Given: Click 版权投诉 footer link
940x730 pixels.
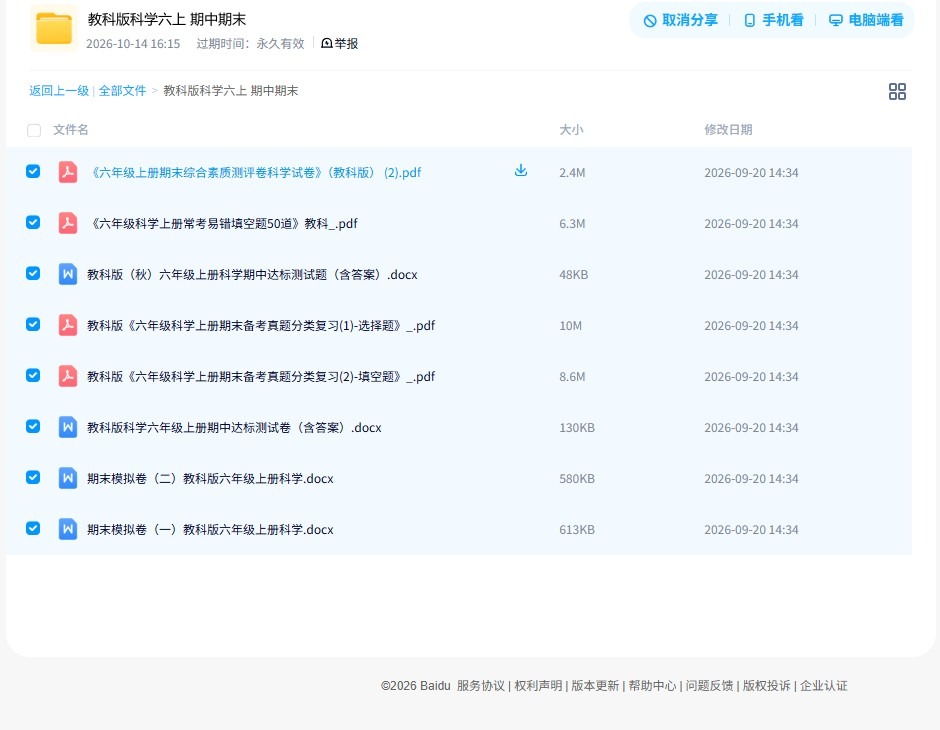Looking at the screenshot, I should coord(767,686).
